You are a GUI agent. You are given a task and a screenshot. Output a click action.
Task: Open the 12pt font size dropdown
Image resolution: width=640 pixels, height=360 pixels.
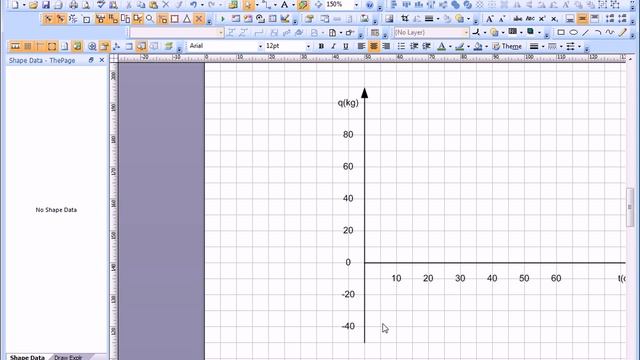[x=308, y=46]
